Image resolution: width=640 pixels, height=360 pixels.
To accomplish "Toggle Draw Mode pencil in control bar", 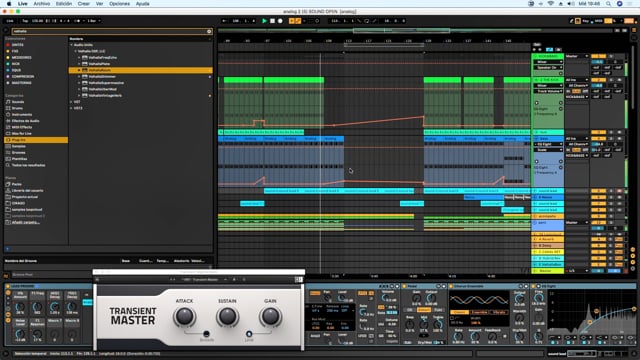I will tap(571, 21).
